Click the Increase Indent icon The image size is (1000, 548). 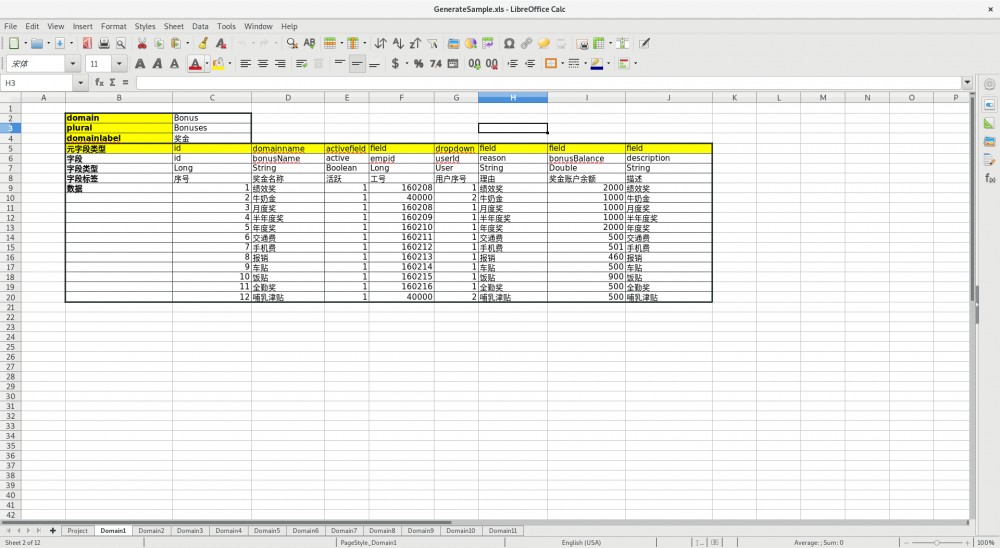click(513, 63)
